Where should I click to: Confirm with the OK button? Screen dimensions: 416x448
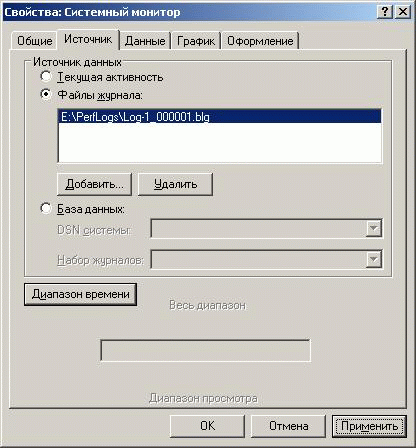[207, 426]
